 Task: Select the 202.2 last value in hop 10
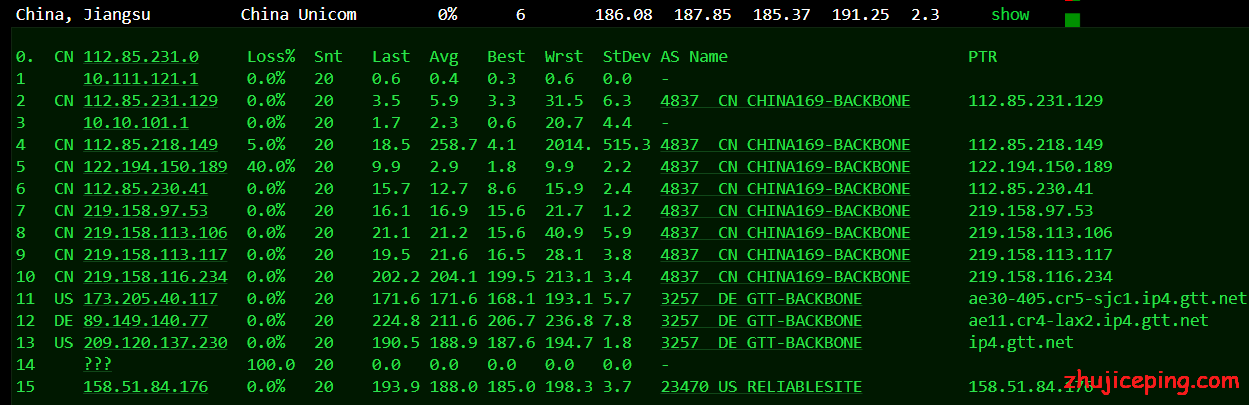[396, 277]
